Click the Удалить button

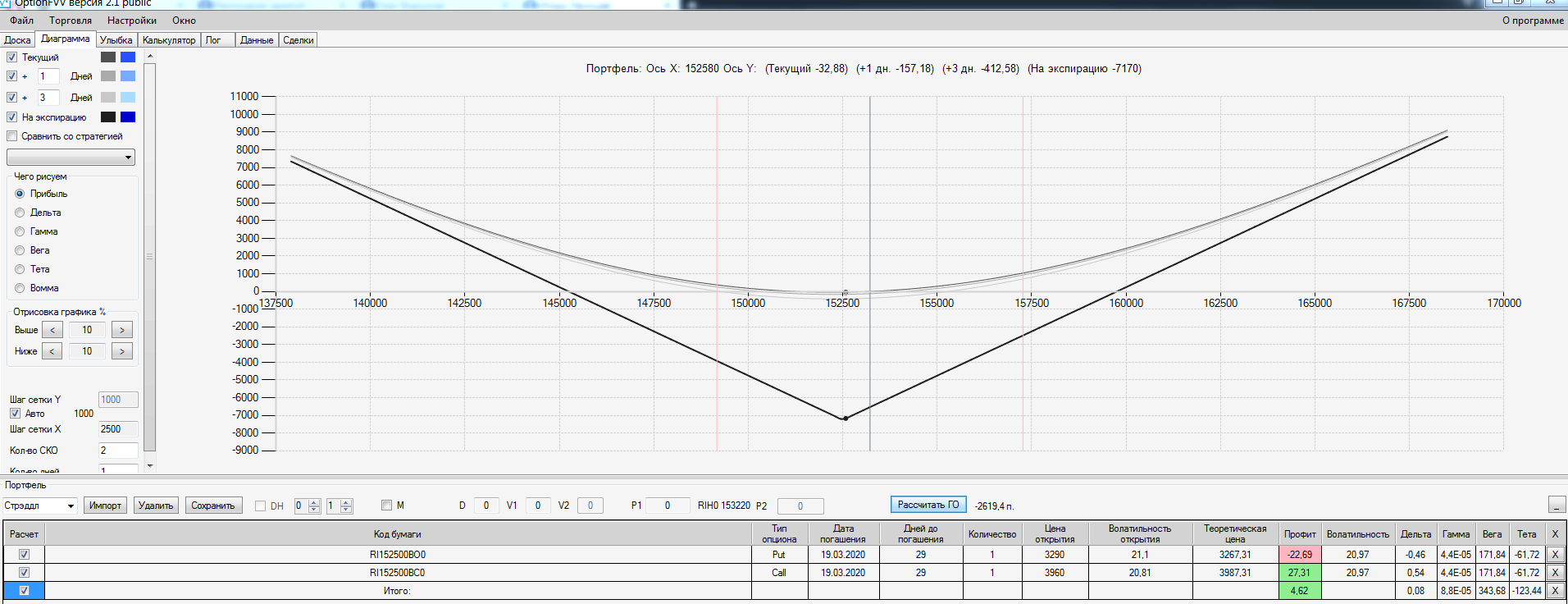(156, 506)
